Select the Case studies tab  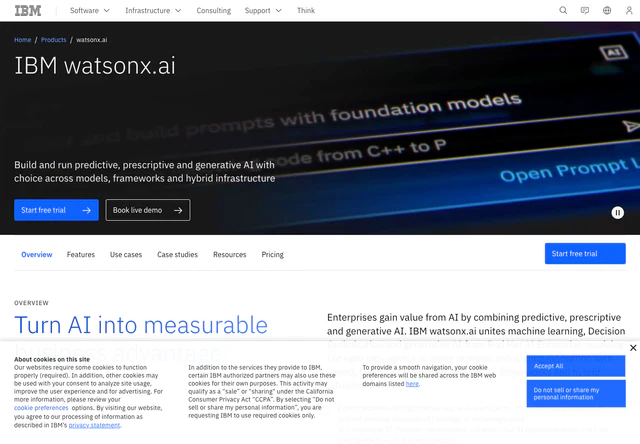click(x=178, y=255)
